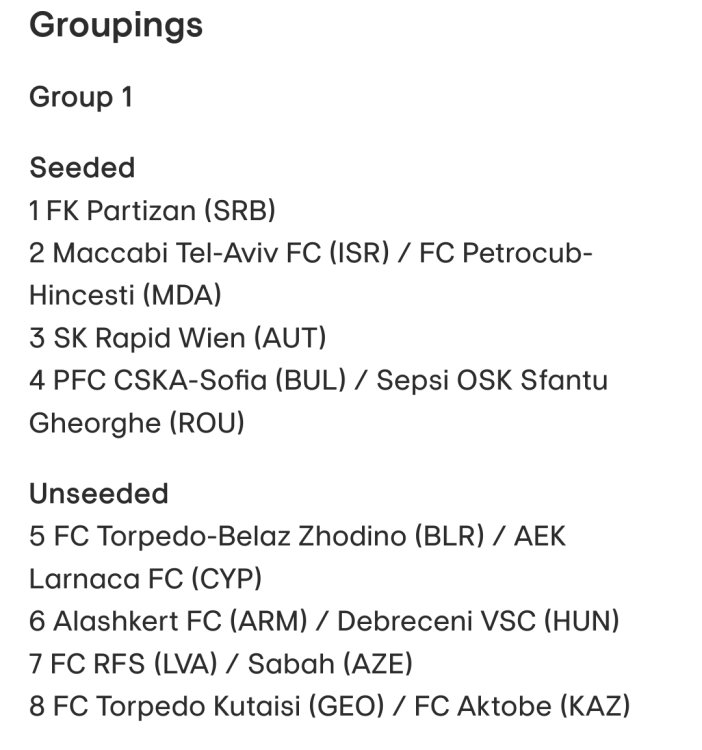Select the Gheorghe (ROU) text line
The width and height of the screenshot is (702, 750).
tap(137, 423)
